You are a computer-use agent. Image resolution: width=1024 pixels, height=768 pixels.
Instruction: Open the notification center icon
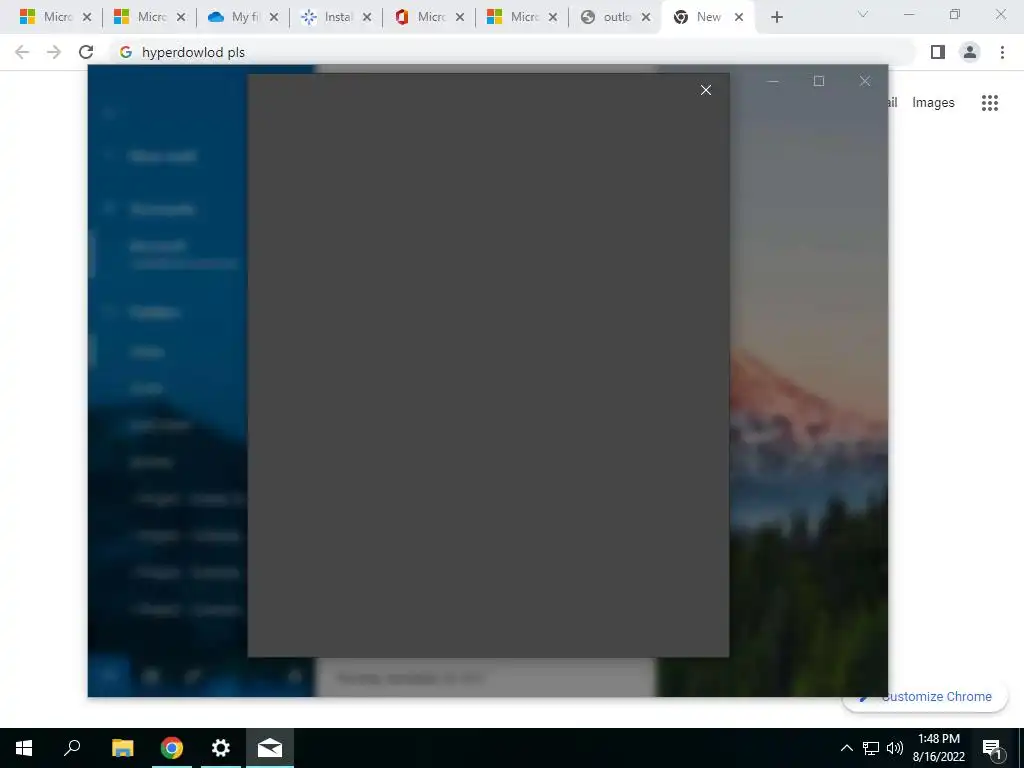point(992,748)
